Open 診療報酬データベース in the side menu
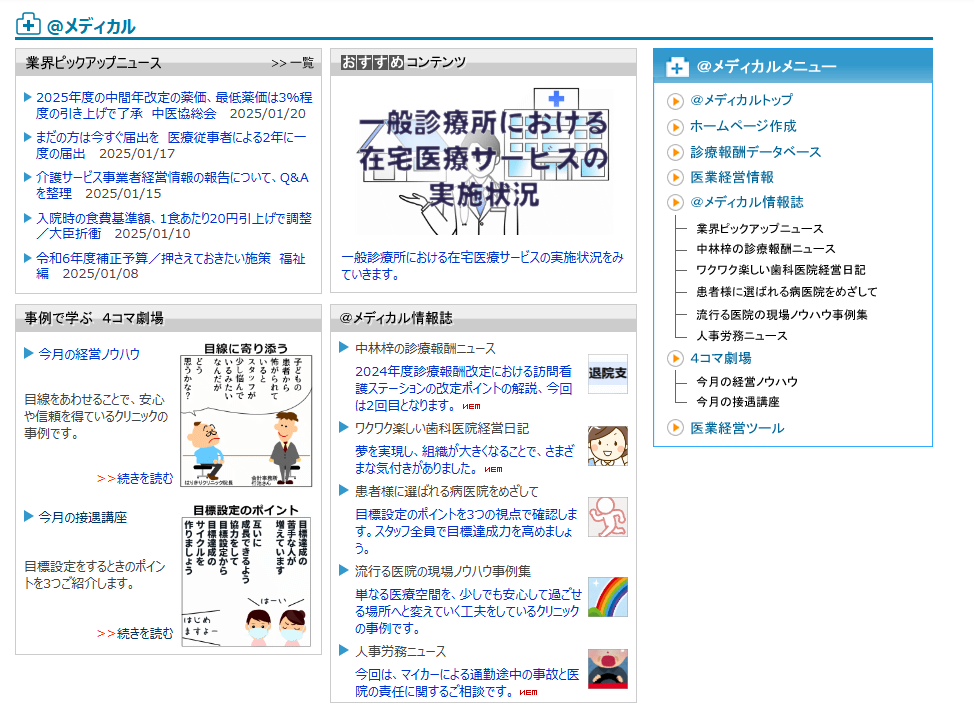This screenshot has height=723, width=974. tap(755, 152)
